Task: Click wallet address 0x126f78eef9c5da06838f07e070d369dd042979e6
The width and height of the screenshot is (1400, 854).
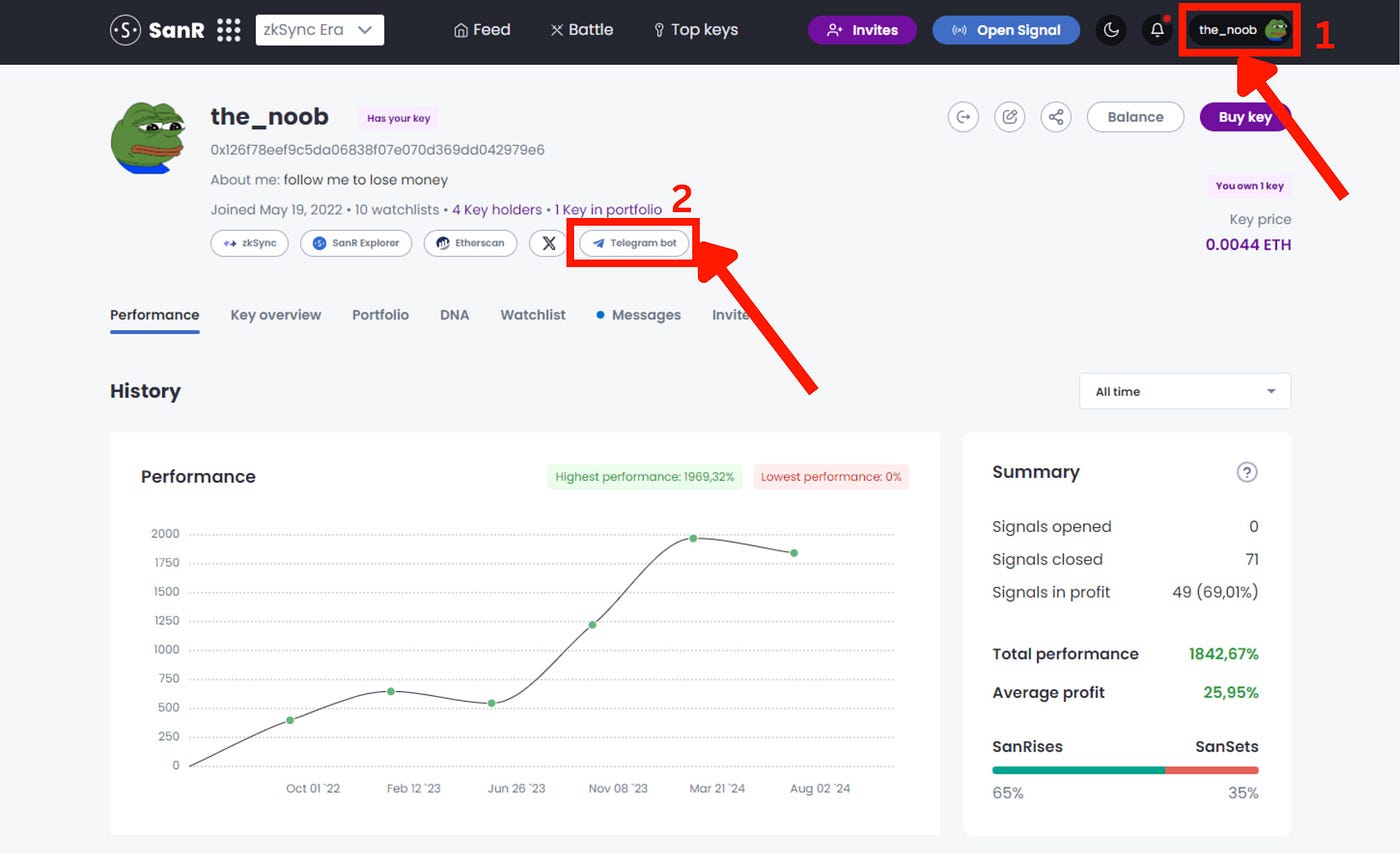Action: [x=378, y=150]
